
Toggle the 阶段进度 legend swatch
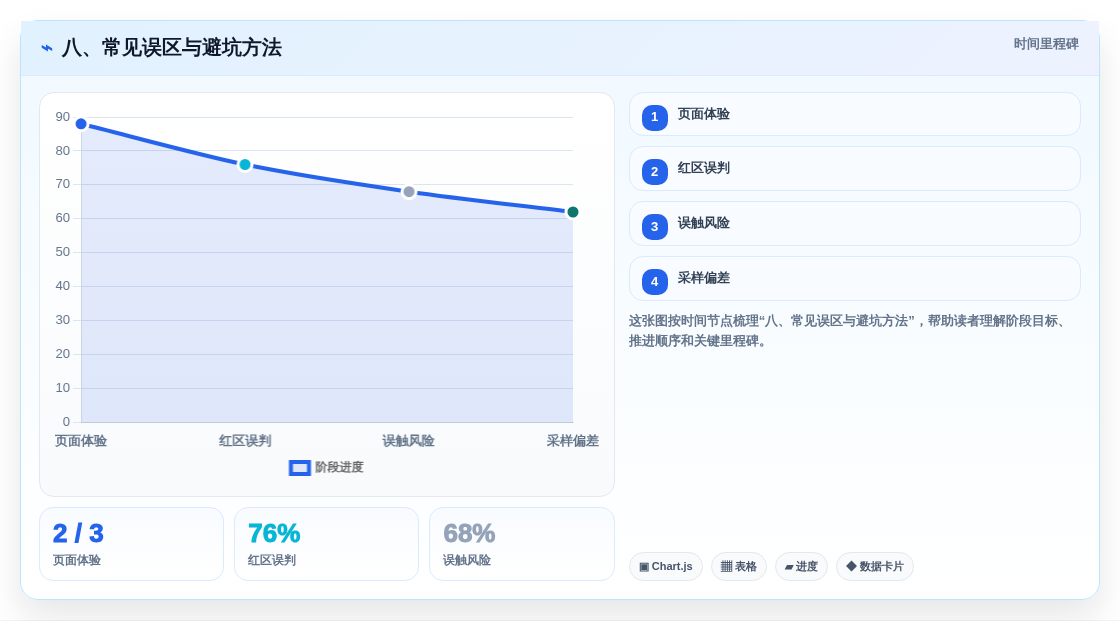pos(299,468)
